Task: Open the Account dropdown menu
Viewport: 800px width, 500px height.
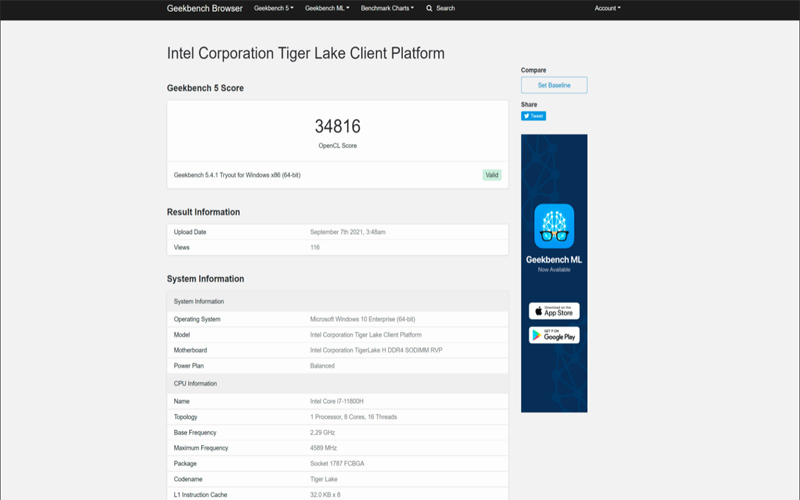Action: [607, 8]
